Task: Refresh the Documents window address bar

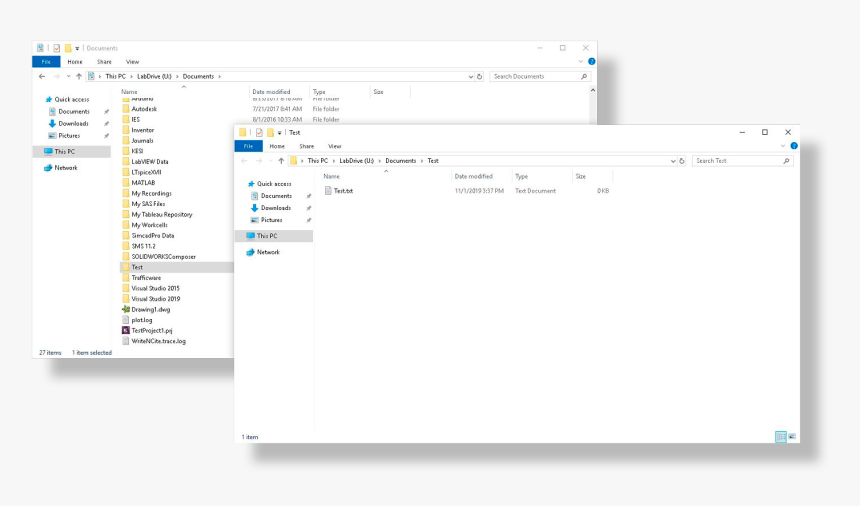Action: tap(479, 77)
